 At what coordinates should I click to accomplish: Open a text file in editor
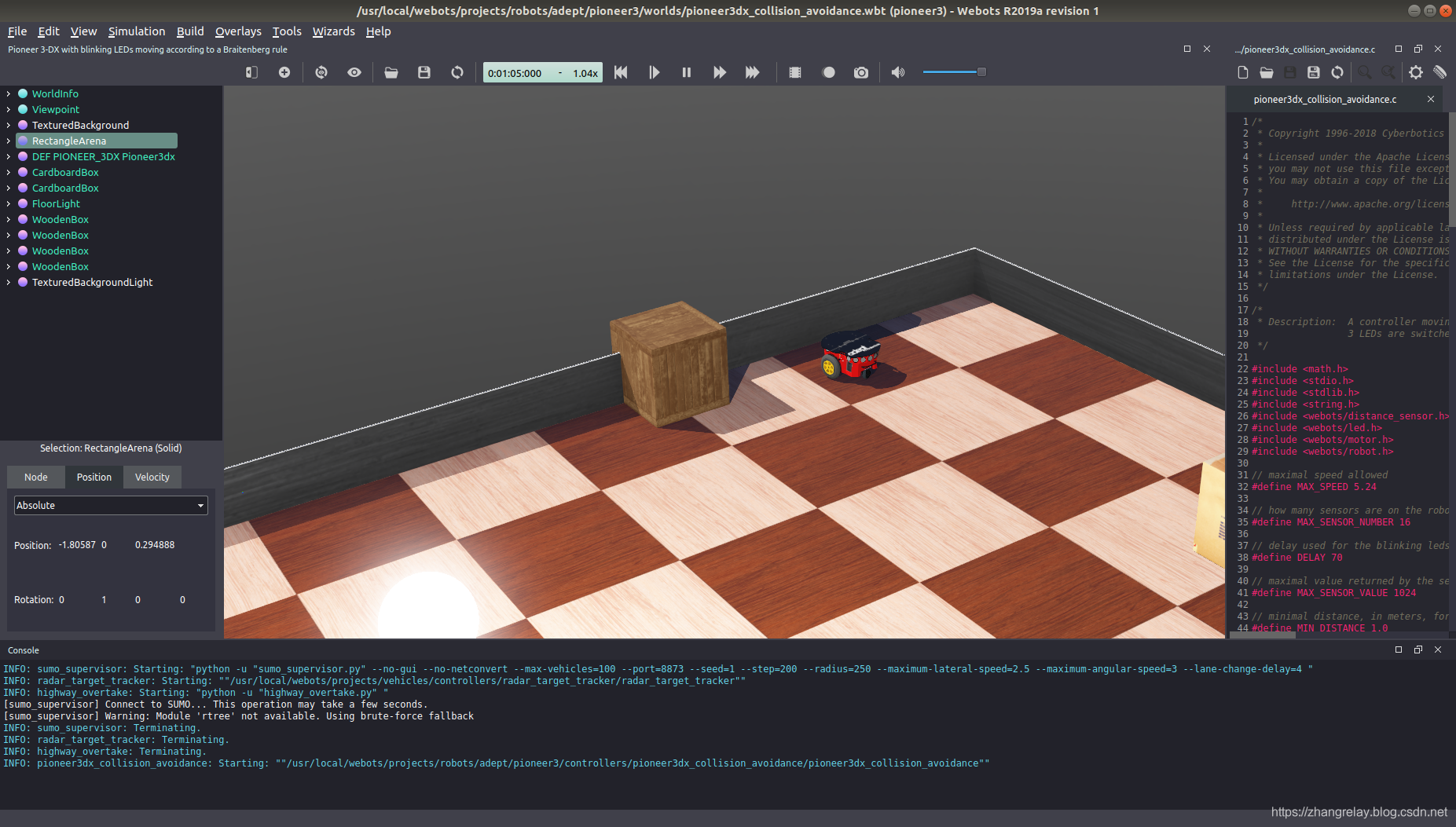[1267, 72]
